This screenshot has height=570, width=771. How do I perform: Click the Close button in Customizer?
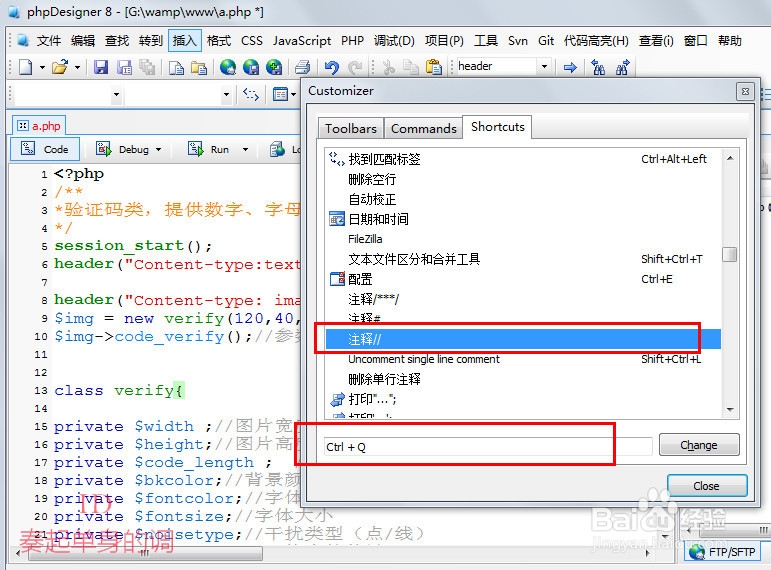point(707,485)
